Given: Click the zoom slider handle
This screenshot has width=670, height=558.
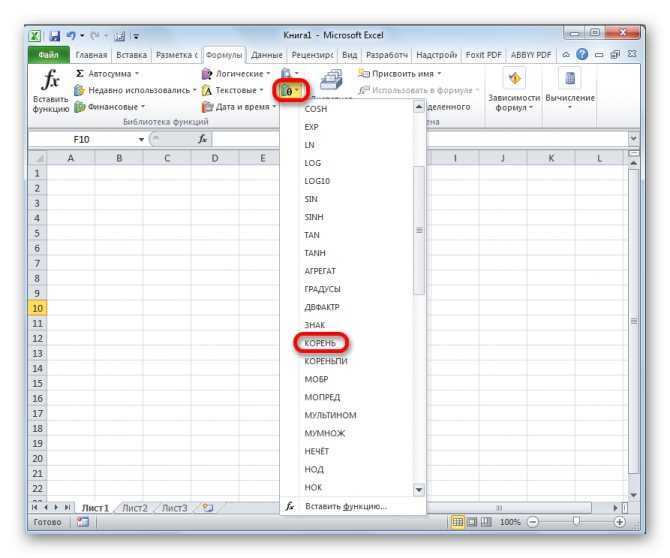Looking at the screenshot, I should tap(576, 521).
